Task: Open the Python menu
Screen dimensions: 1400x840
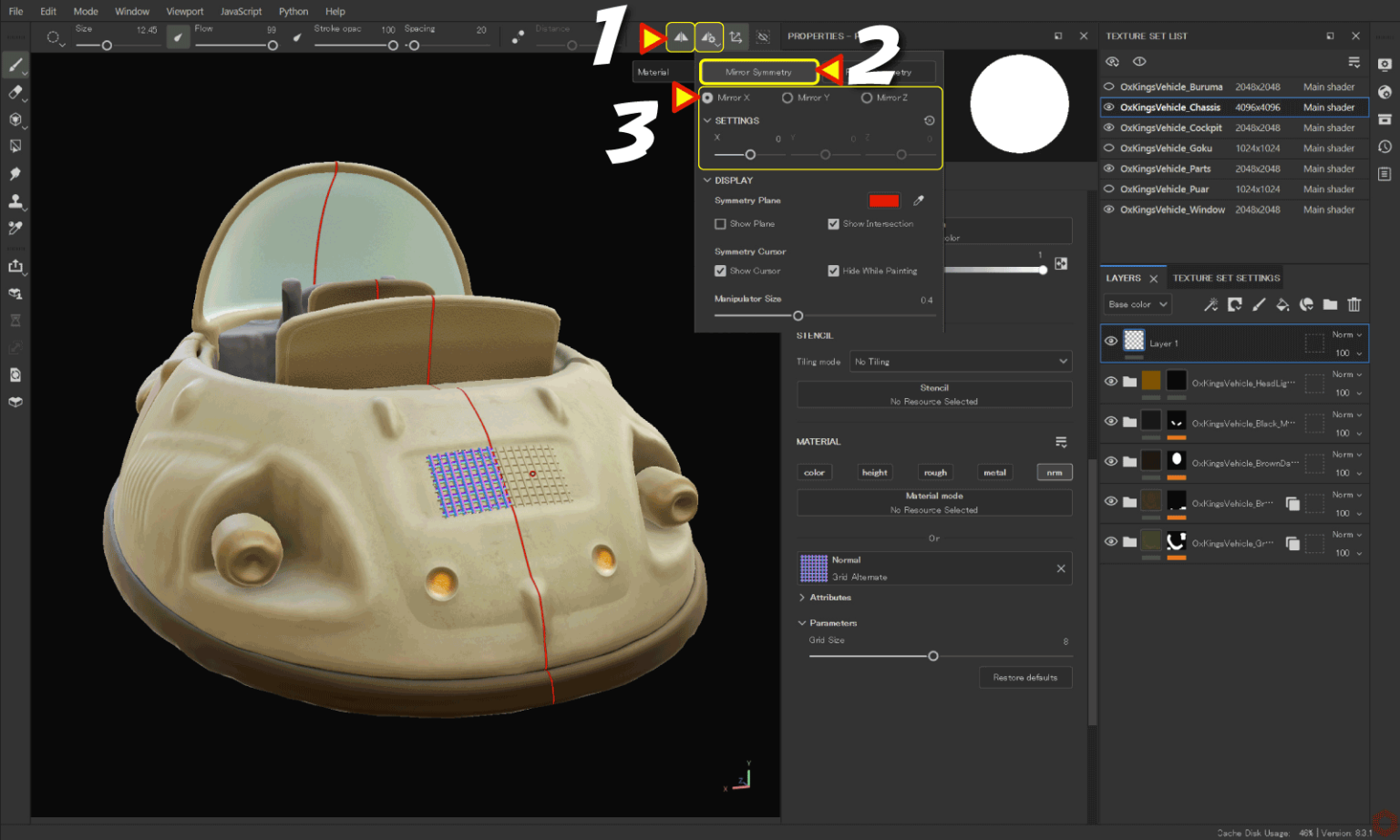Action: [293, 11]
